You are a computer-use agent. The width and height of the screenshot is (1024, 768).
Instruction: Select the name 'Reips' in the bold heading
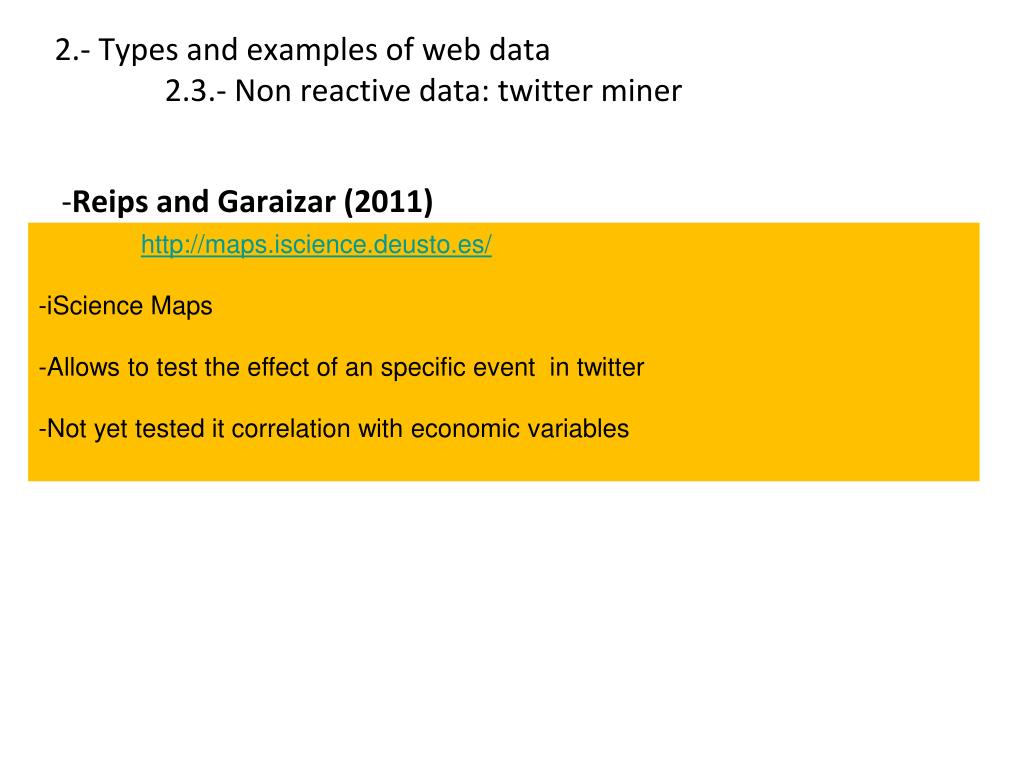[110, 202]
